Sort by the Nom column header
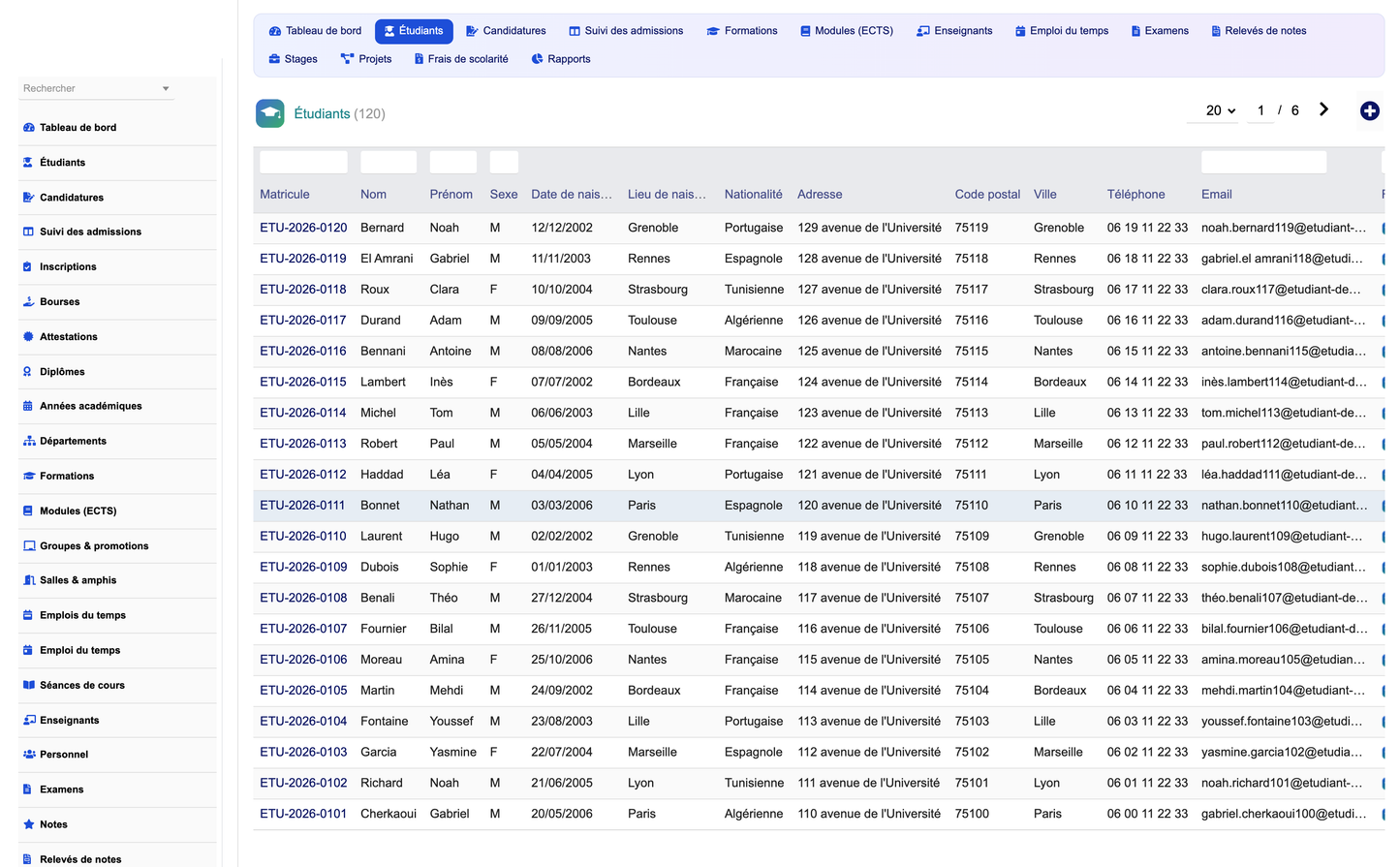Screen dimensions: 1400x867 point(373,195)
